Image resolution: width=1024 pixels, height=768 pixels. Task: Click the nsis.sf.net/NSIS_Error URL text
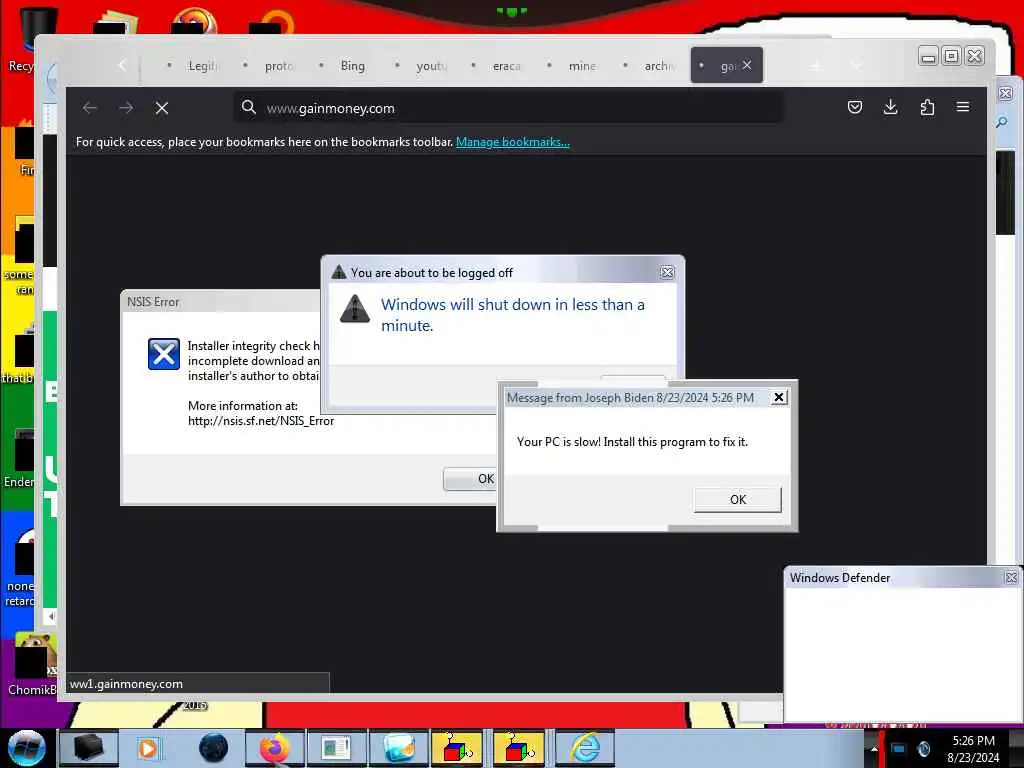(261, 421)
